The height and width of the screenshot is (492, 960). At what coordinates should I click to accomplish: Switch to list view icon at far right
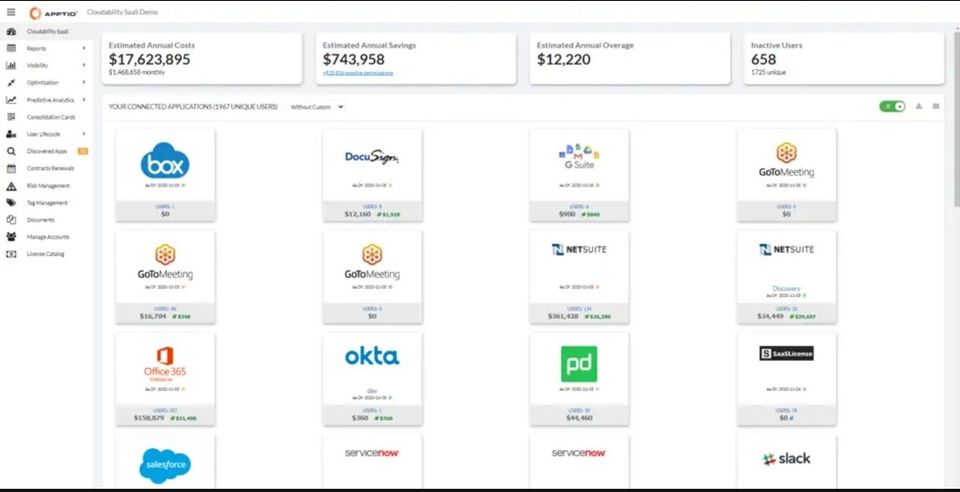tap(936, 106)
